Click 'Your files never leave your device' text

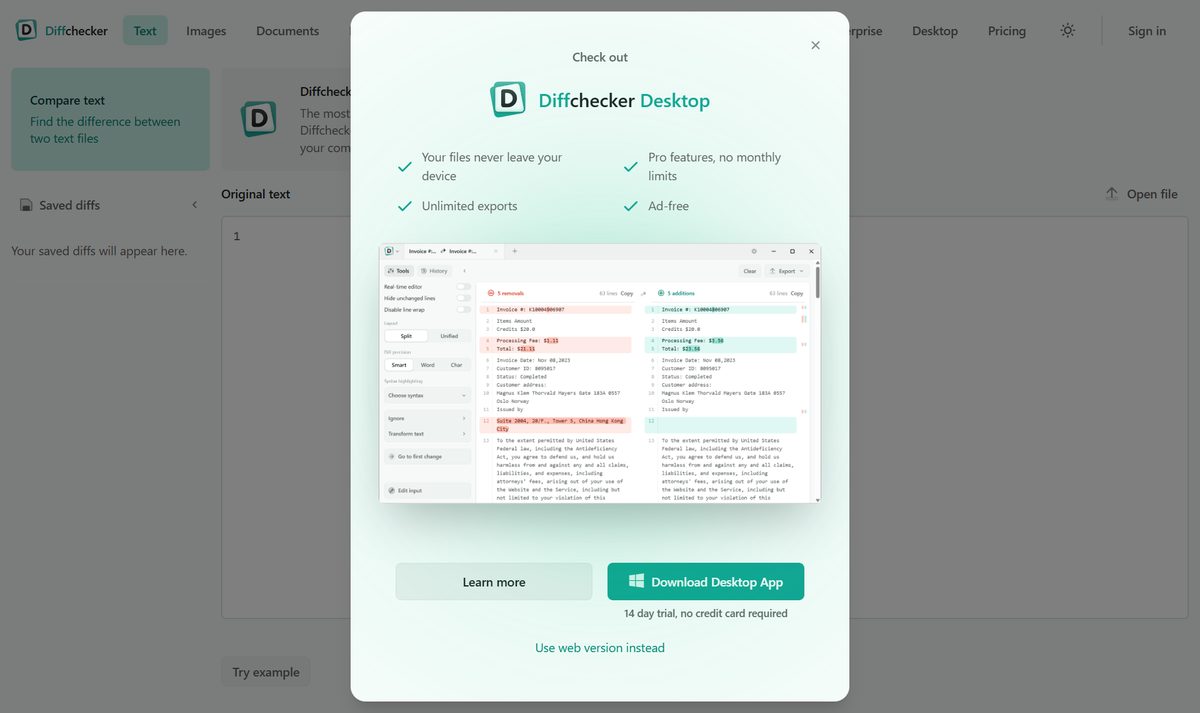(492, 166)
